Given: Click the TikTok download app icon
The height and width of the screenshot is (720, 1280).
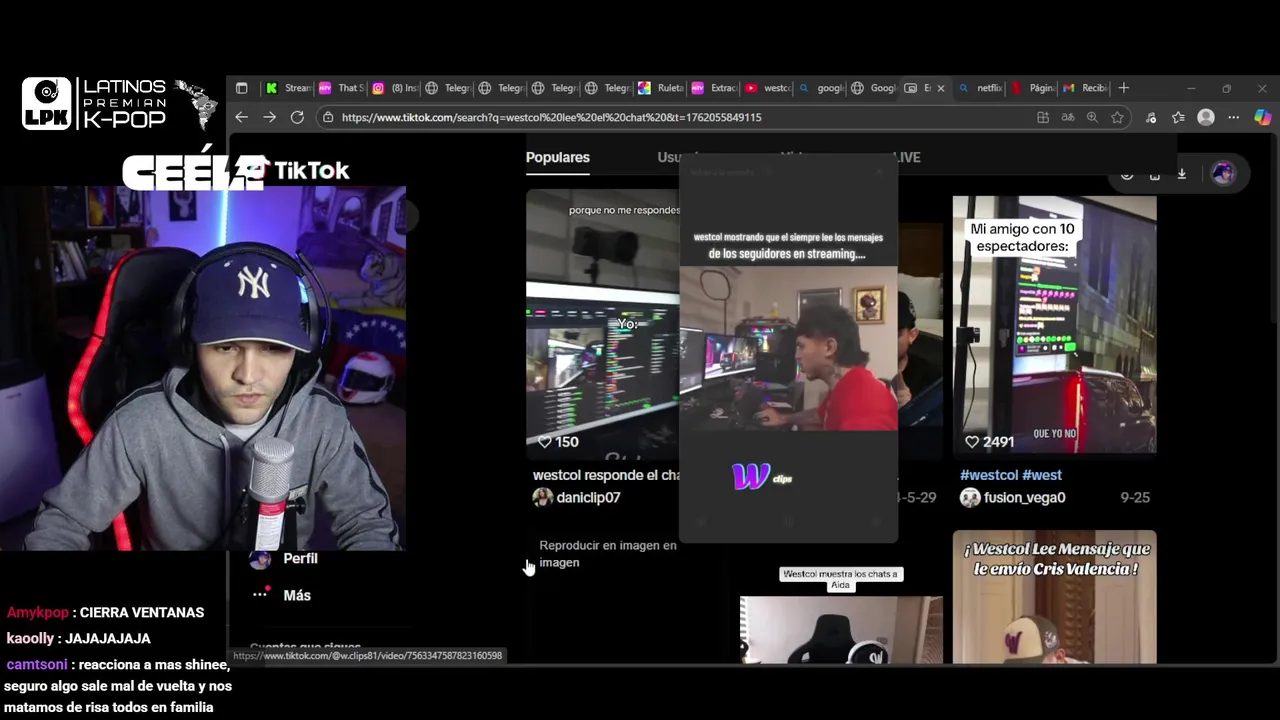Looking at the screenshot, I should (x=1181, y=173).
